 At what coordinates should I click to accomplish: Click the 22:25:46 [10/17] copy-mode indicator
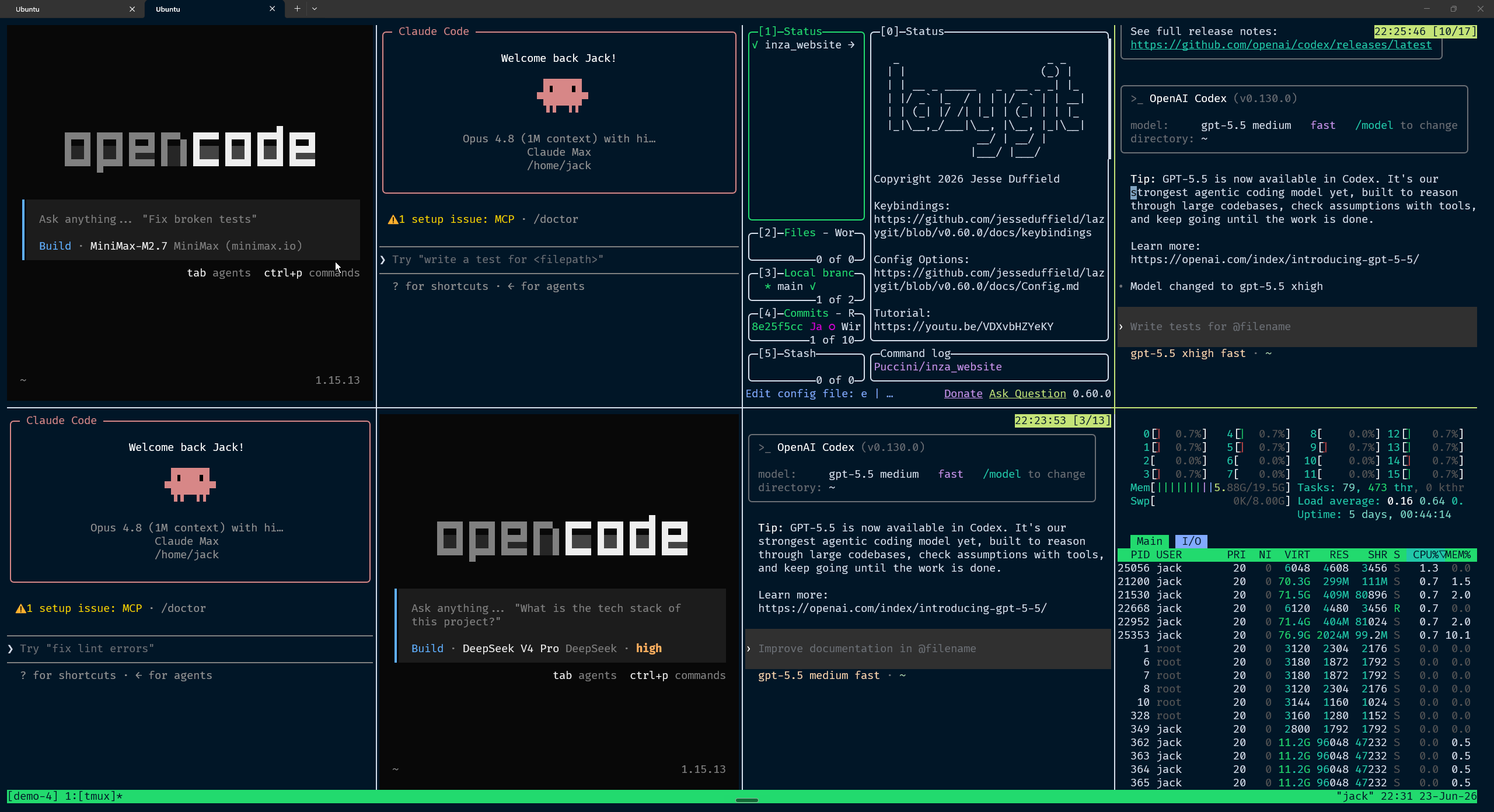(x=1425, y=32)
